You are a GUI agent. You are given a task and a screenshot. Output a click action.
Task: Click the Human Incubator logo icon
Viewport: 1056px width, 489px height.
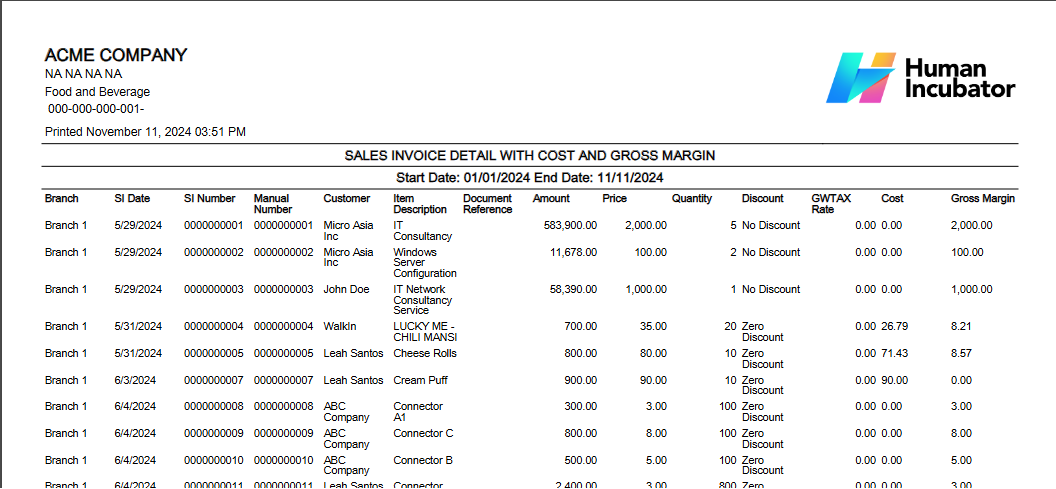[859, 78]
